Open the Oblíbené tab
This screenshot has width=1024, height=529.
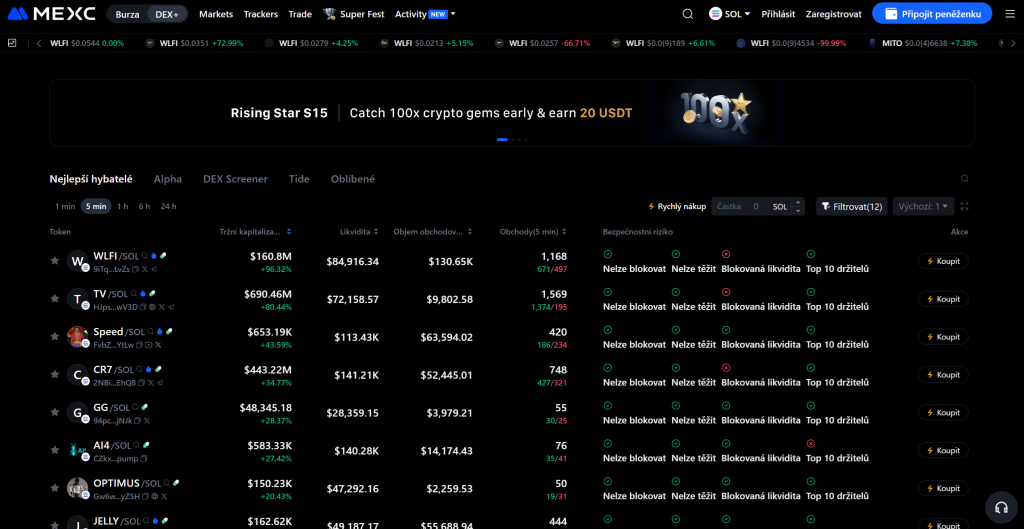click(353, 179)
